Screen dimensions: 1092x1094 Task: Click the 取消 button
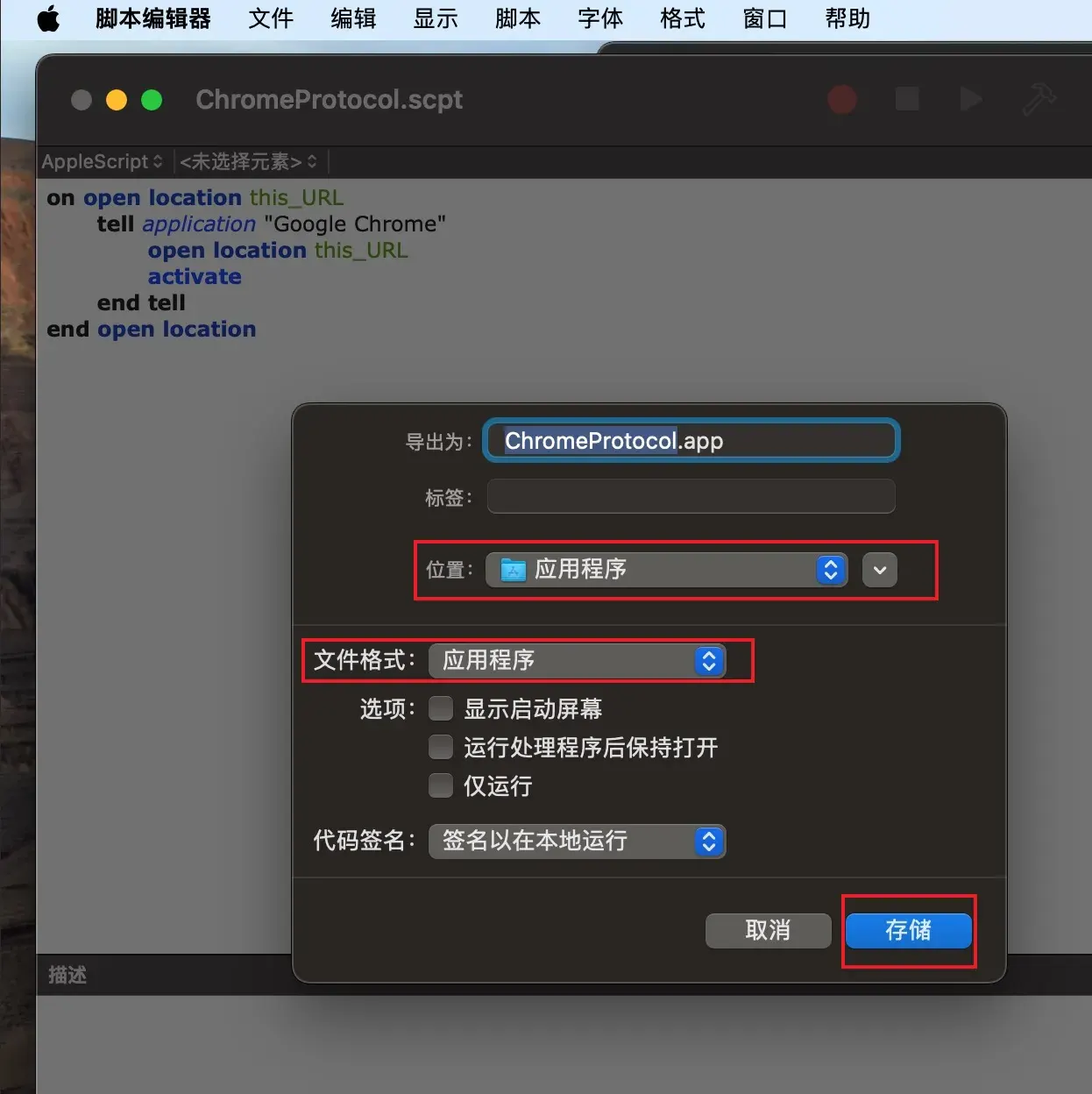769,930
